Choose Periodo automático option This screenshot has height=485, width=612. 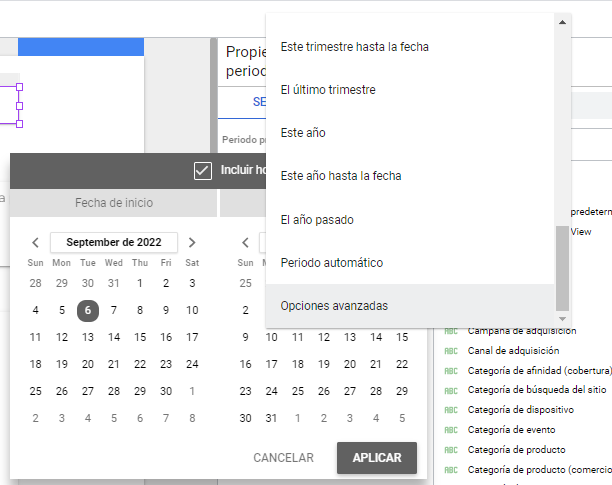click(x=332, y=262)
